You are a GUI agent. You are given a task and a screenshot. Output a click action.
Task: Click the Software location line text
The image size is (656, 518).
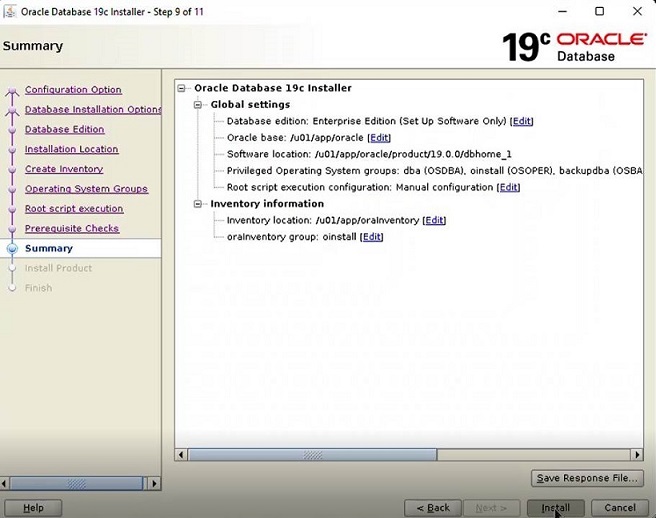click(369, 154)
